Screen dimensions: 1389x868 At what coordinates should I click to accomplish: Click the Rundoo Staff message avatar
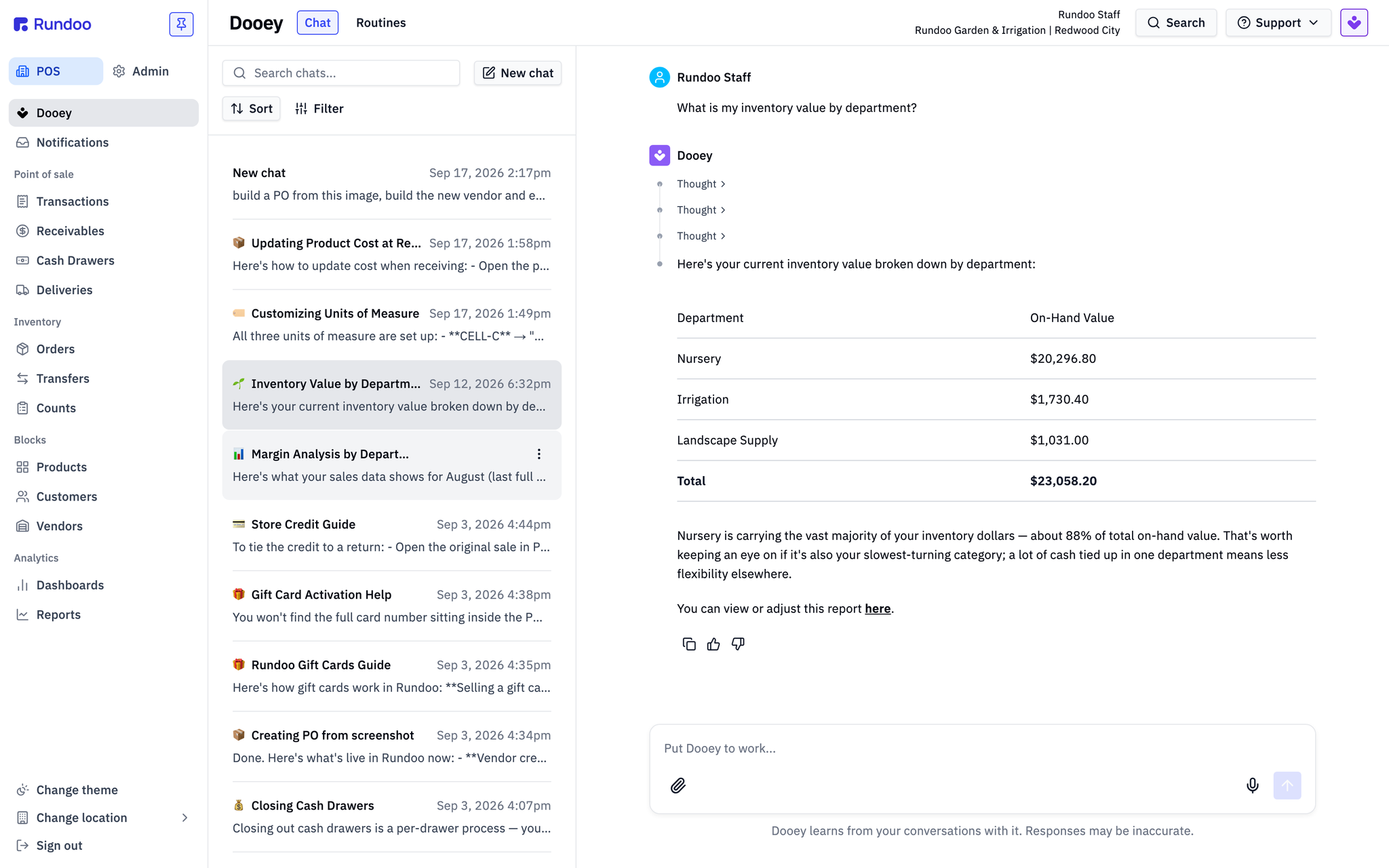659,77
